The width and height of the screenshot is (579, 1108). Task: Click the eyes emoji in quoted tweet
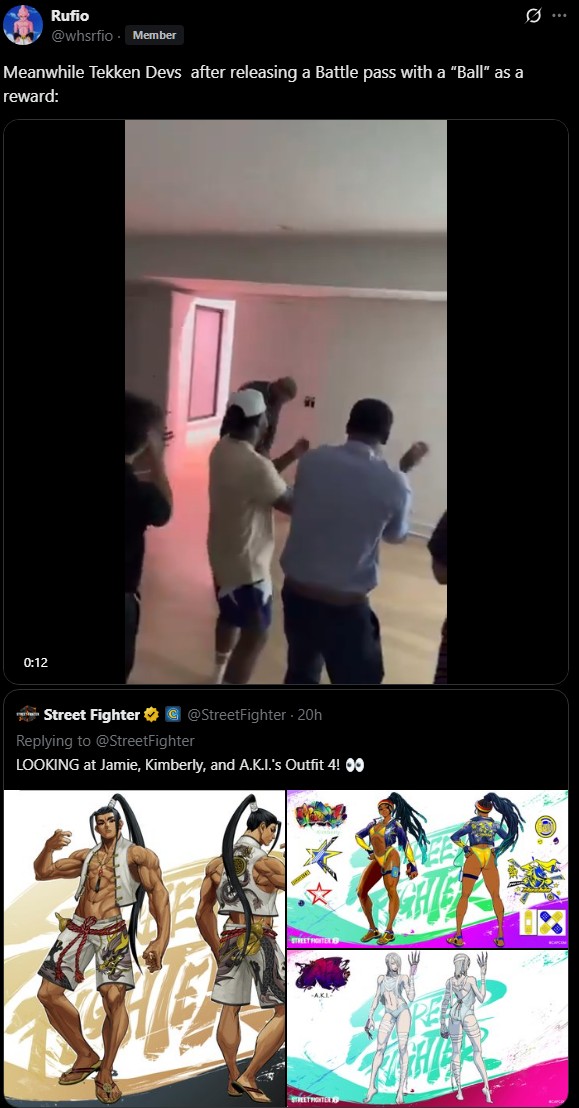[356, 765]
